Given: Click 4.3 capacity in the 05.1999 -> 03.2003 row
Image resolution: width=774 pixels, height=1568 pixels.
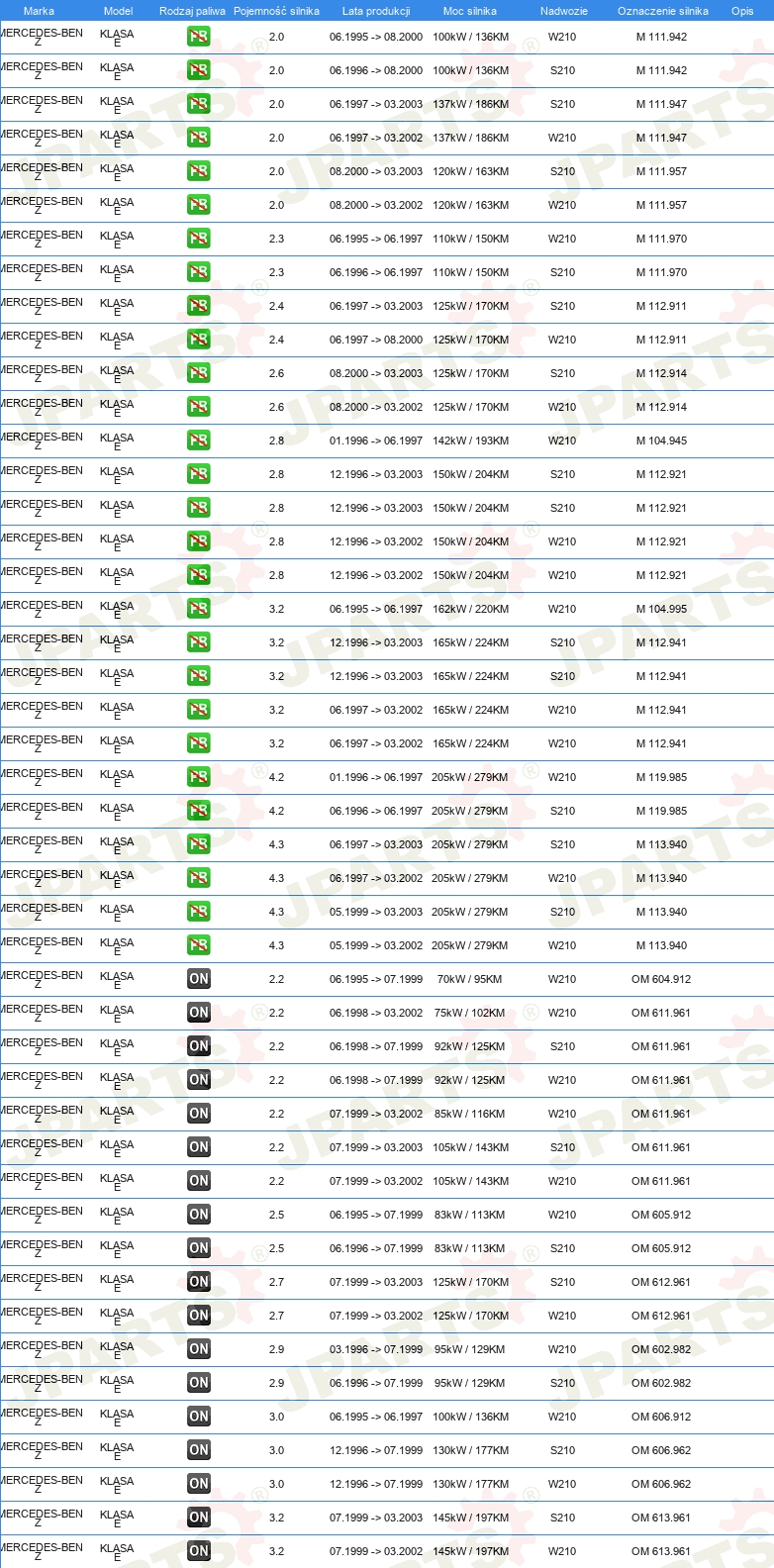Looking at the screenshot, I should pos(276,912).
